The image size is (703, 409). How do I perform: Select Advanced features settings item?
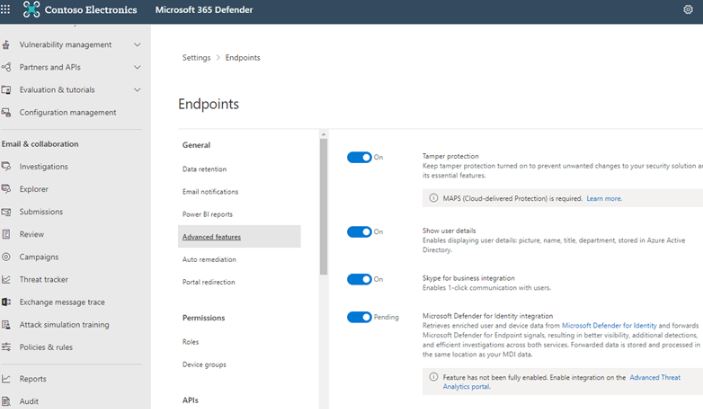(239, 236)
